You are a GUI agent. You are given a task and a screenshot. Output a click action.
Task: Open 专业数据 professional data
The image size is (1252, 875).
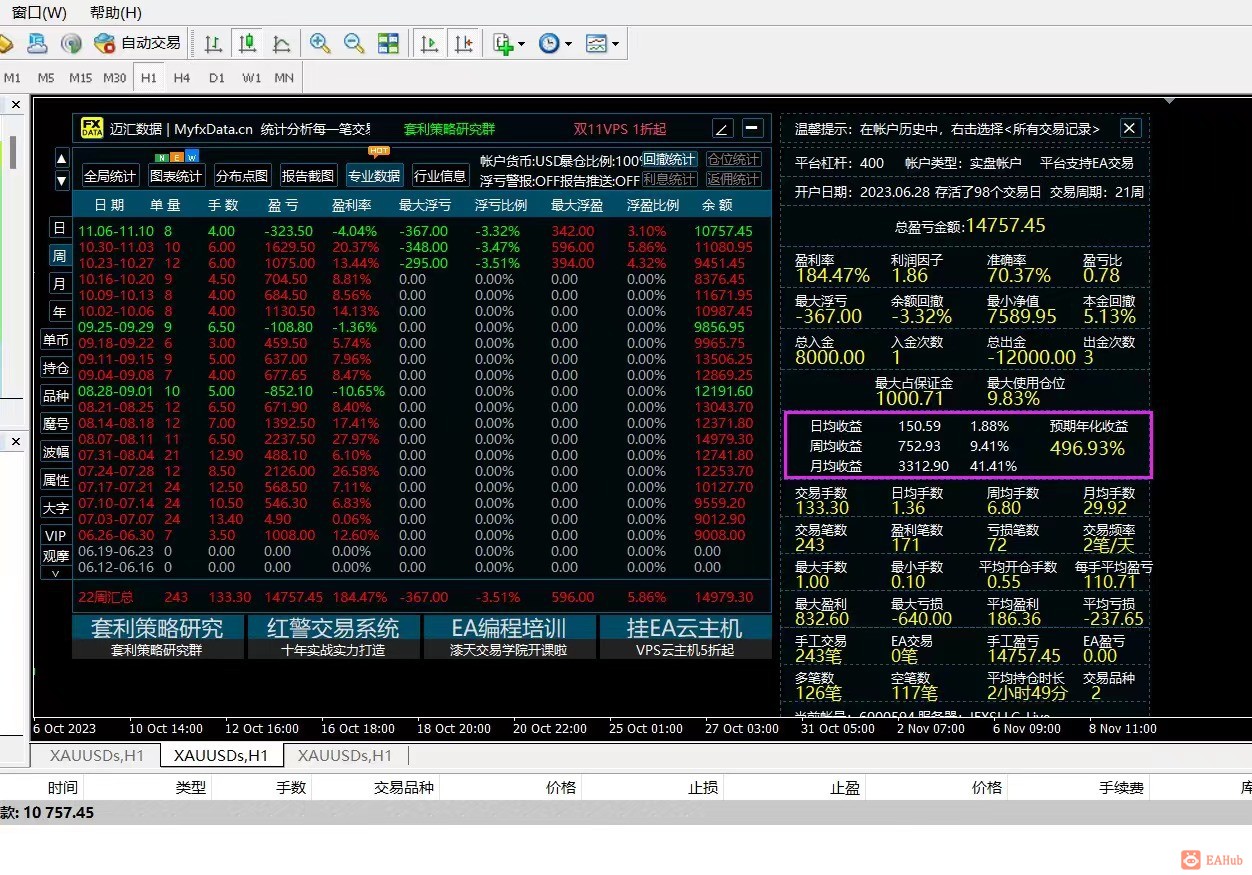374,176
